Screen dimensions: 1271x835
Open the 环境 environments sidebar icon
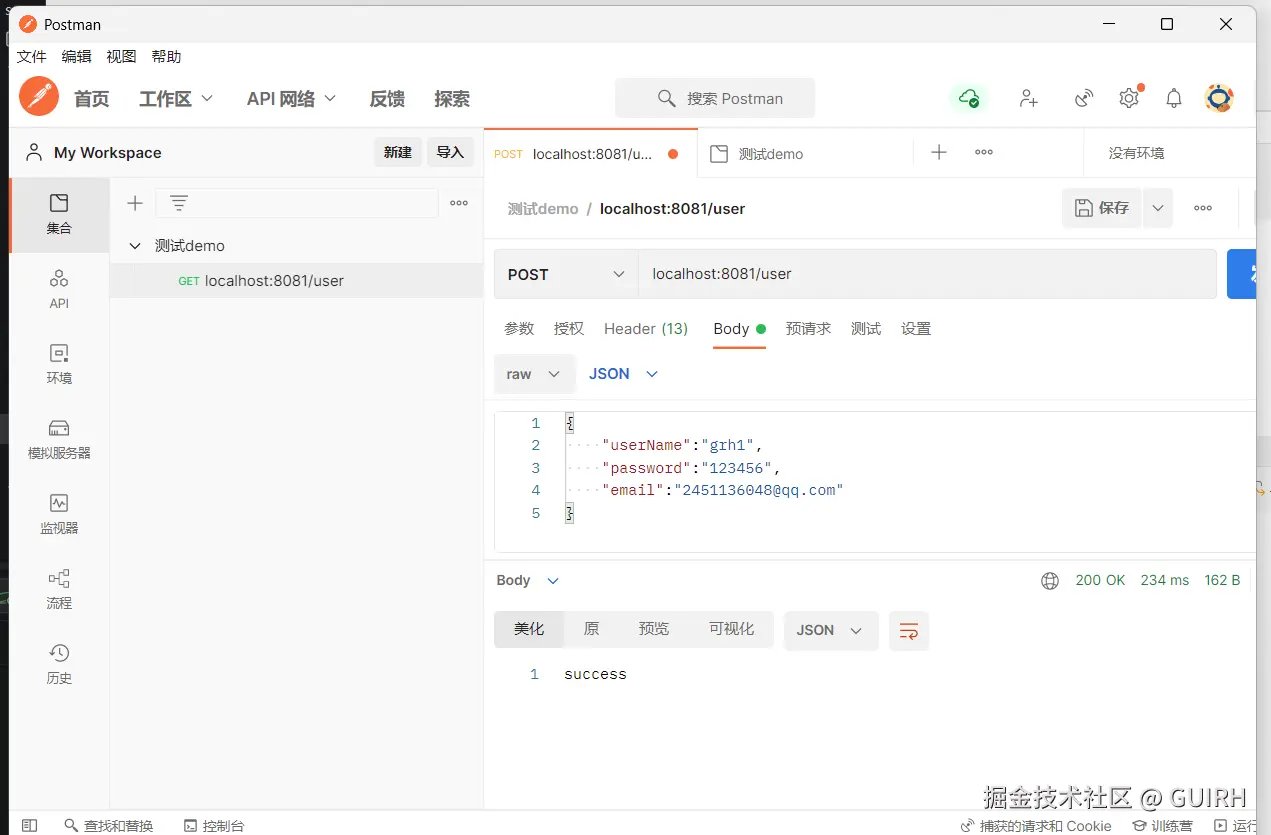[59, 364]
